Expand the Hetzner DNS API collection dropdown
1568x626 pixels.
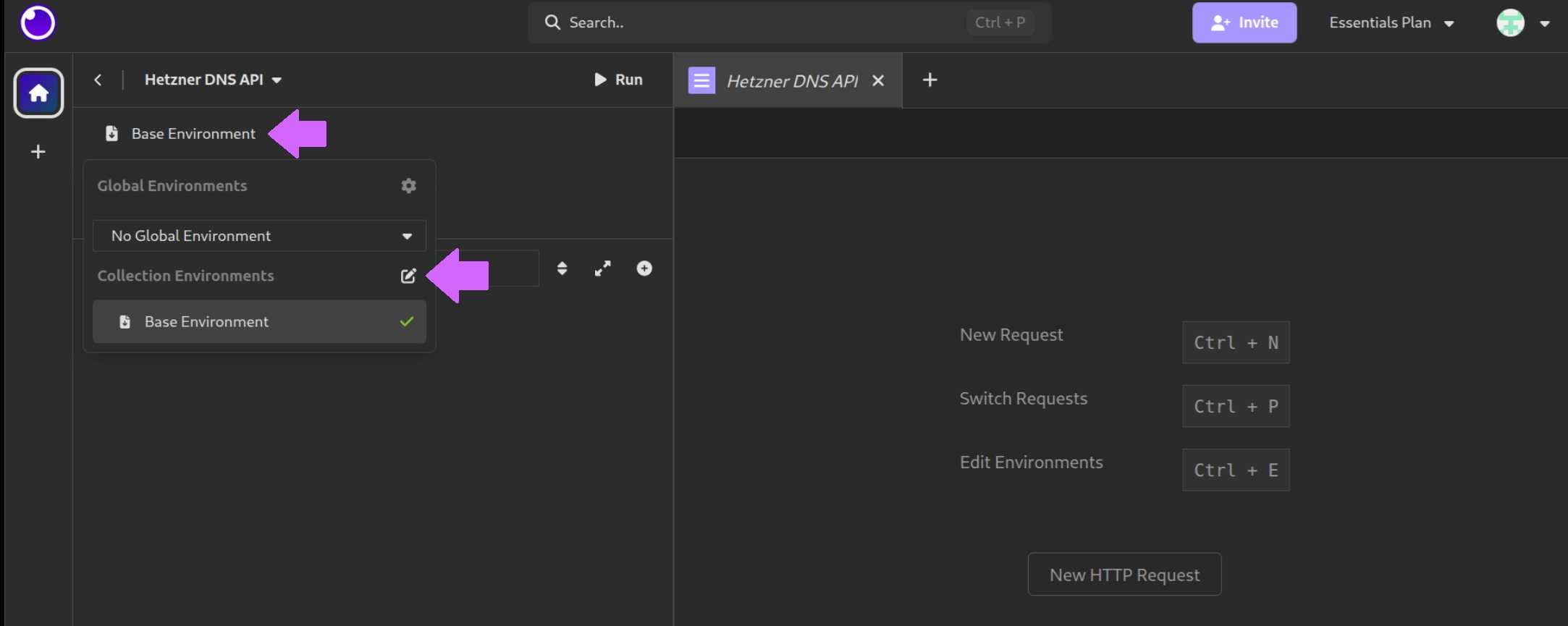213,80
